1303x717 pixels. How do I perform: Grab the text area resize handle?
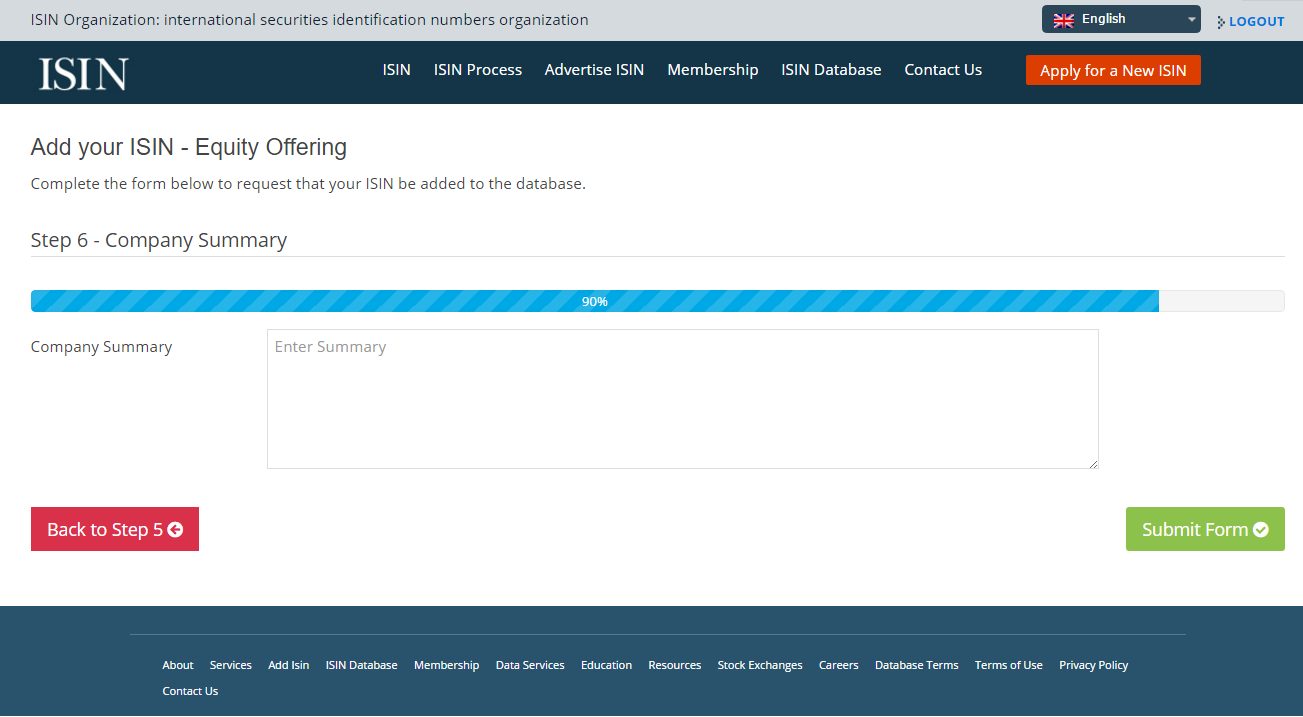click(x=1093, y=463)
